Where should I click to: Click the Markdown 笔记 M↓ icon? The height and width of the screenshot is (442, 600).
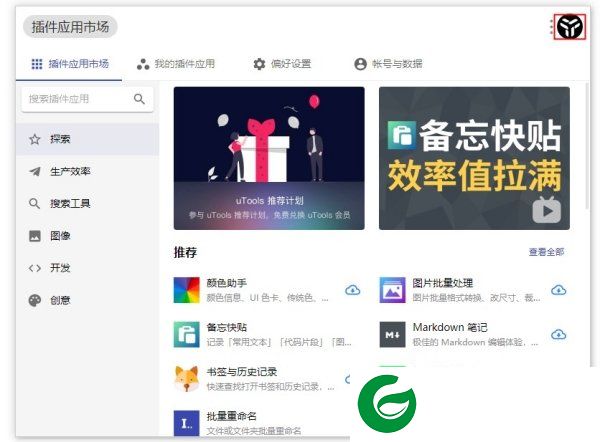(x=392, y=334)
